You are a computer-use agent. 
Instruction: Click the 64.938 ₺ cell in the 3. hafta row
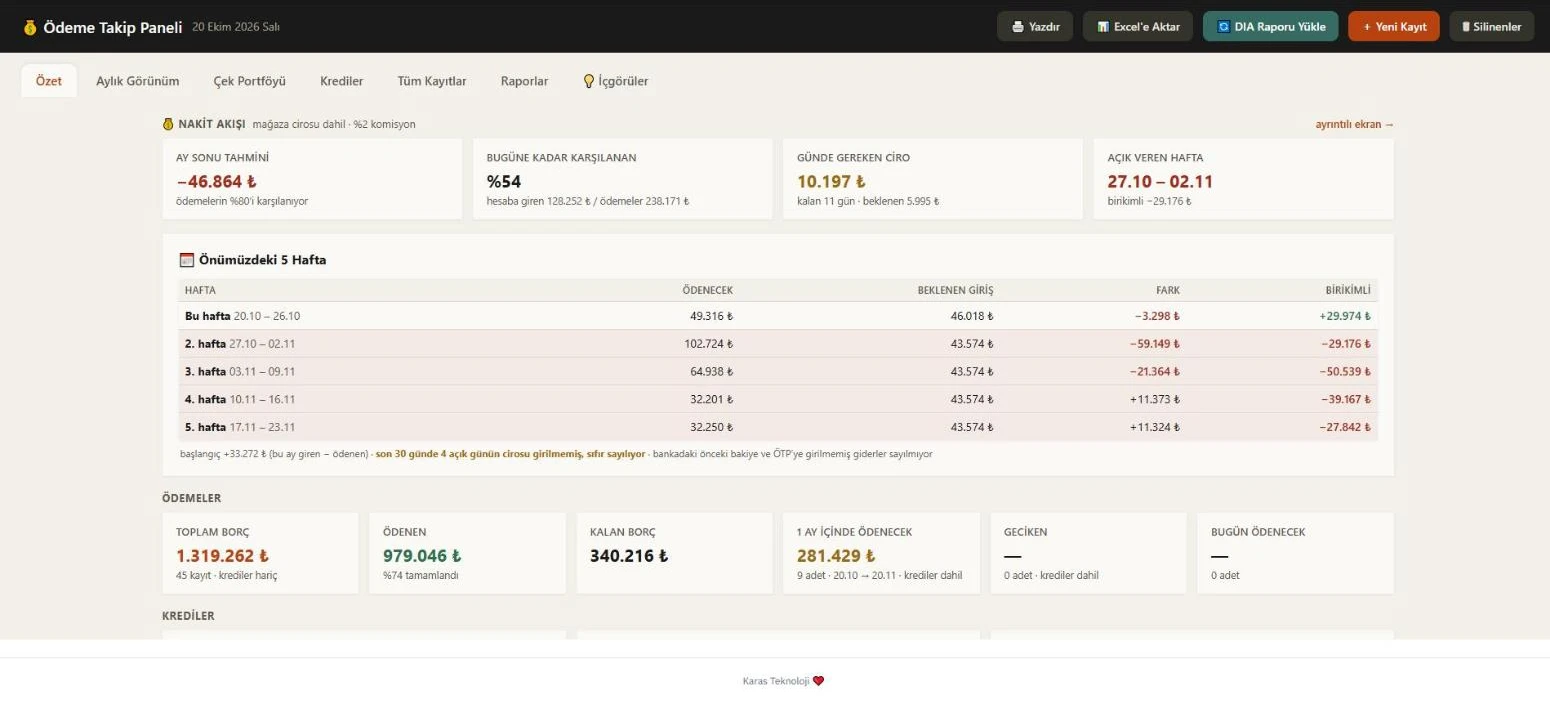click(x=711, y=372)
